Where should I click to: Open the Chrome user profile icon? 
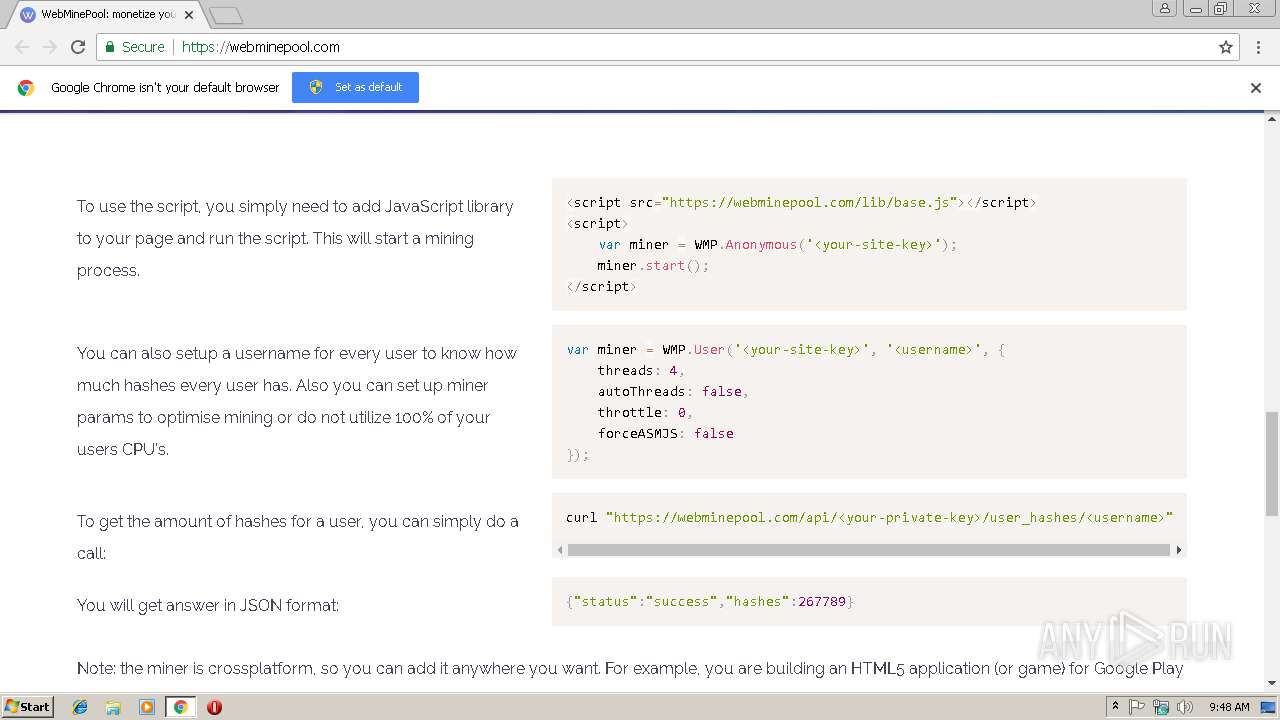click(1165, 8)
